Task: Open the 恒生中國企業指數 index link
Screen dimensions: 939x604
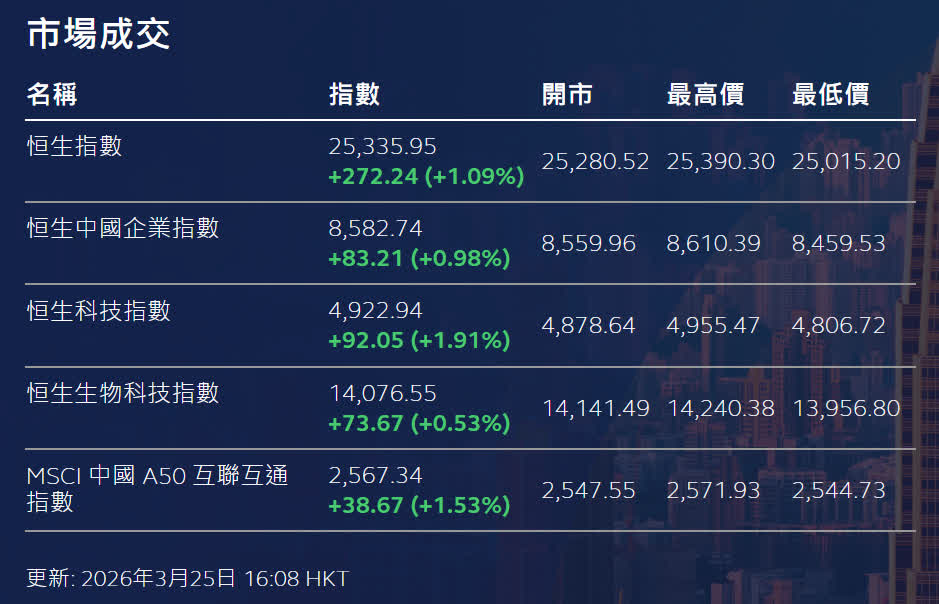Action: click(122, 228)
